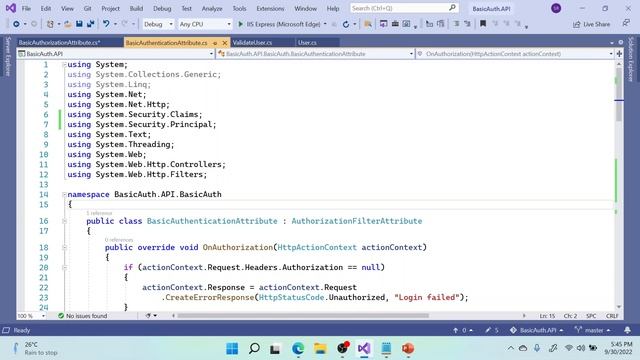The height and width of the screenshot is (360, 640).
Task: Open the Analyze menu
Action: pyautogui.click(x=212, y=8)
